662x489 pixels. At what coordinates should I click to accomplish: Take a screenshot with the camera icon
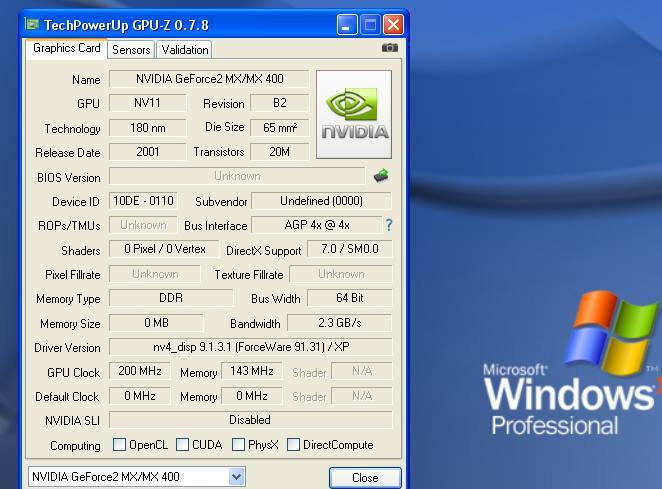click(389, 48)
